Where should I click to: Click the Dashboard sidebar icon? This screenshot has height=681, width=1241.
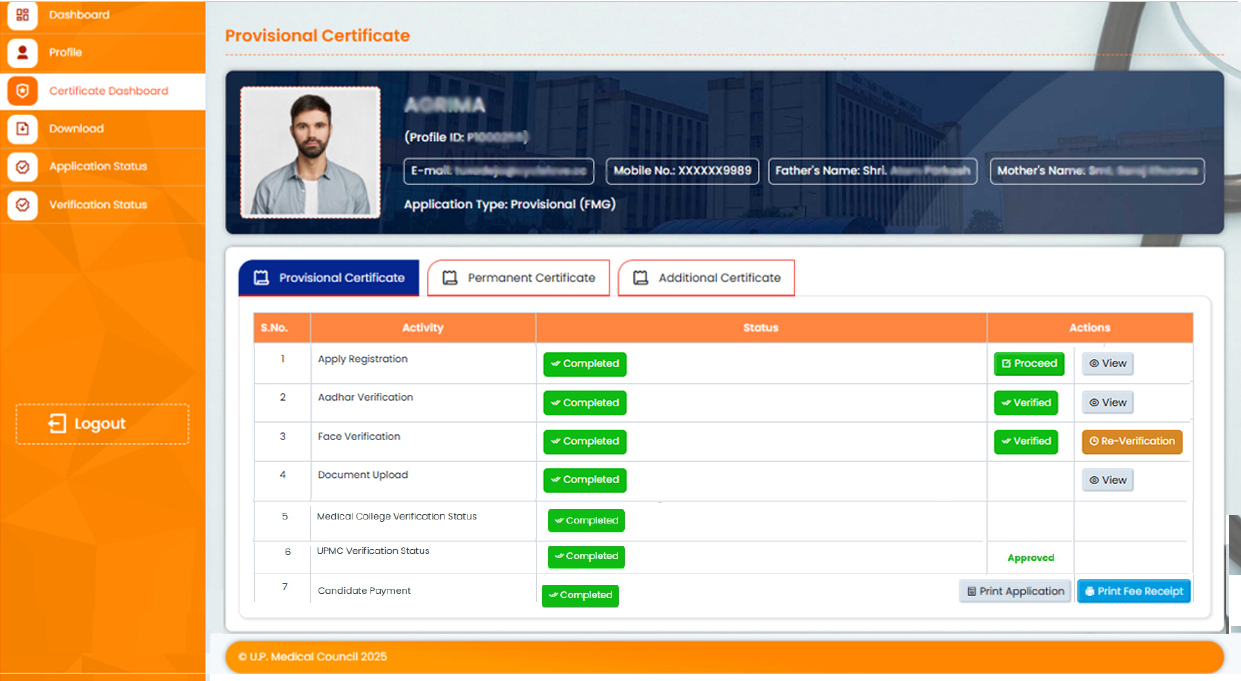(x=22, y=15)
